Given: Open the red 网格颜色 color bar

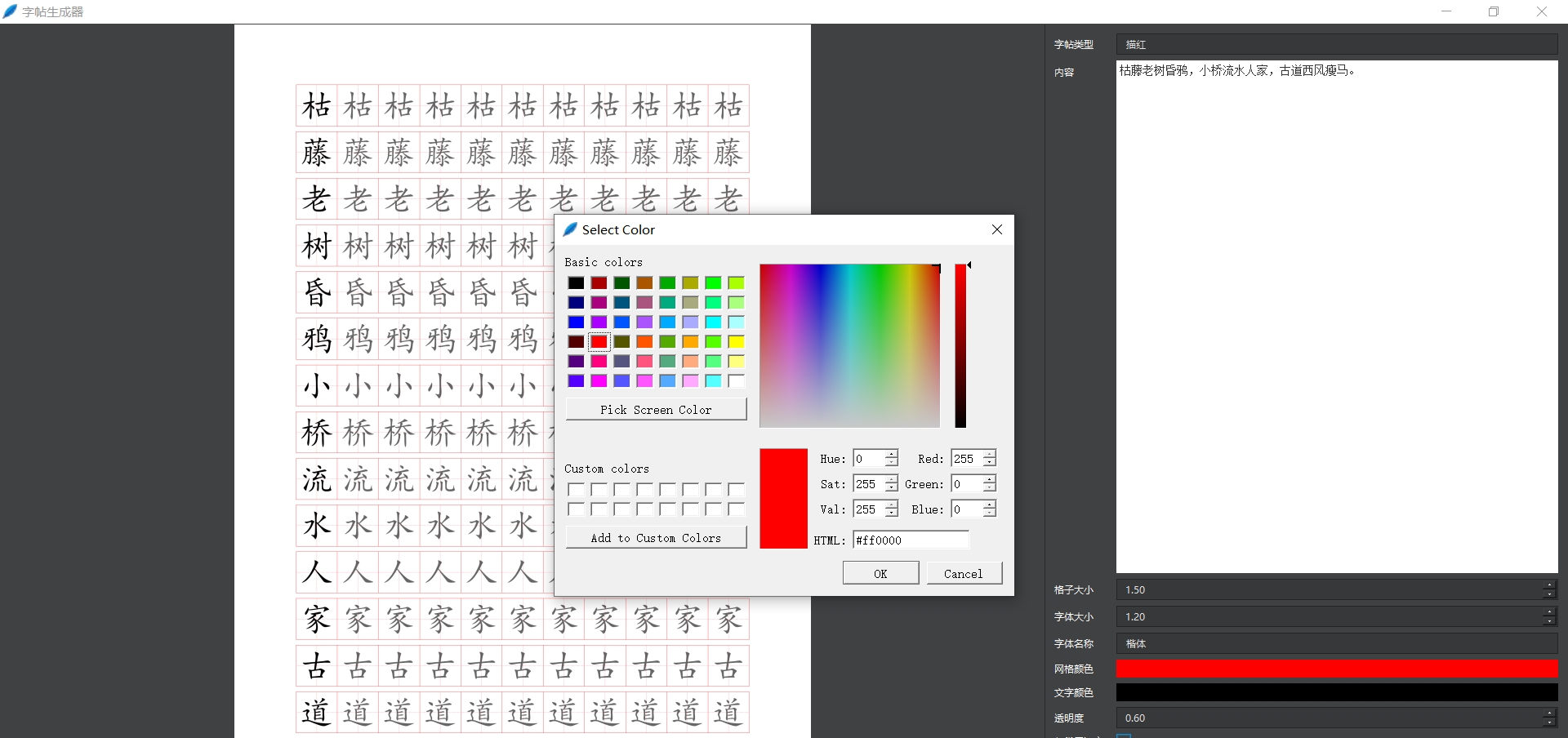Looking at the screenshot, I should (1336, 669).
